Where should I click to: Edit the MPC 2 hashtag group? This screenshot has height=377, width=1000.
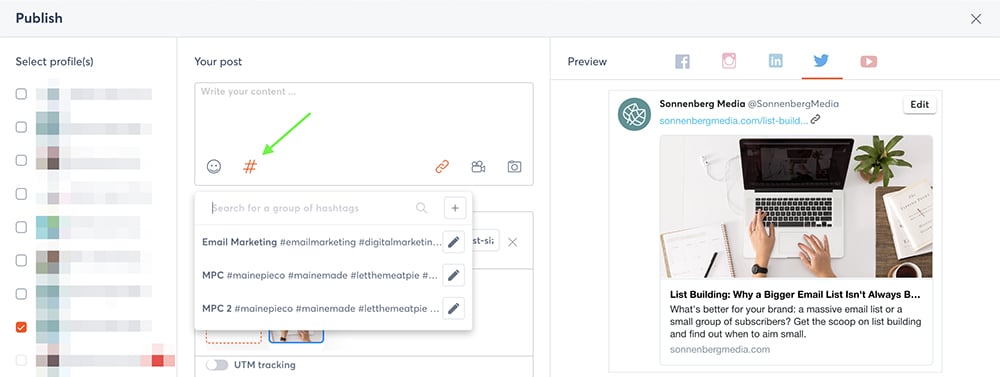click(453, 308)
